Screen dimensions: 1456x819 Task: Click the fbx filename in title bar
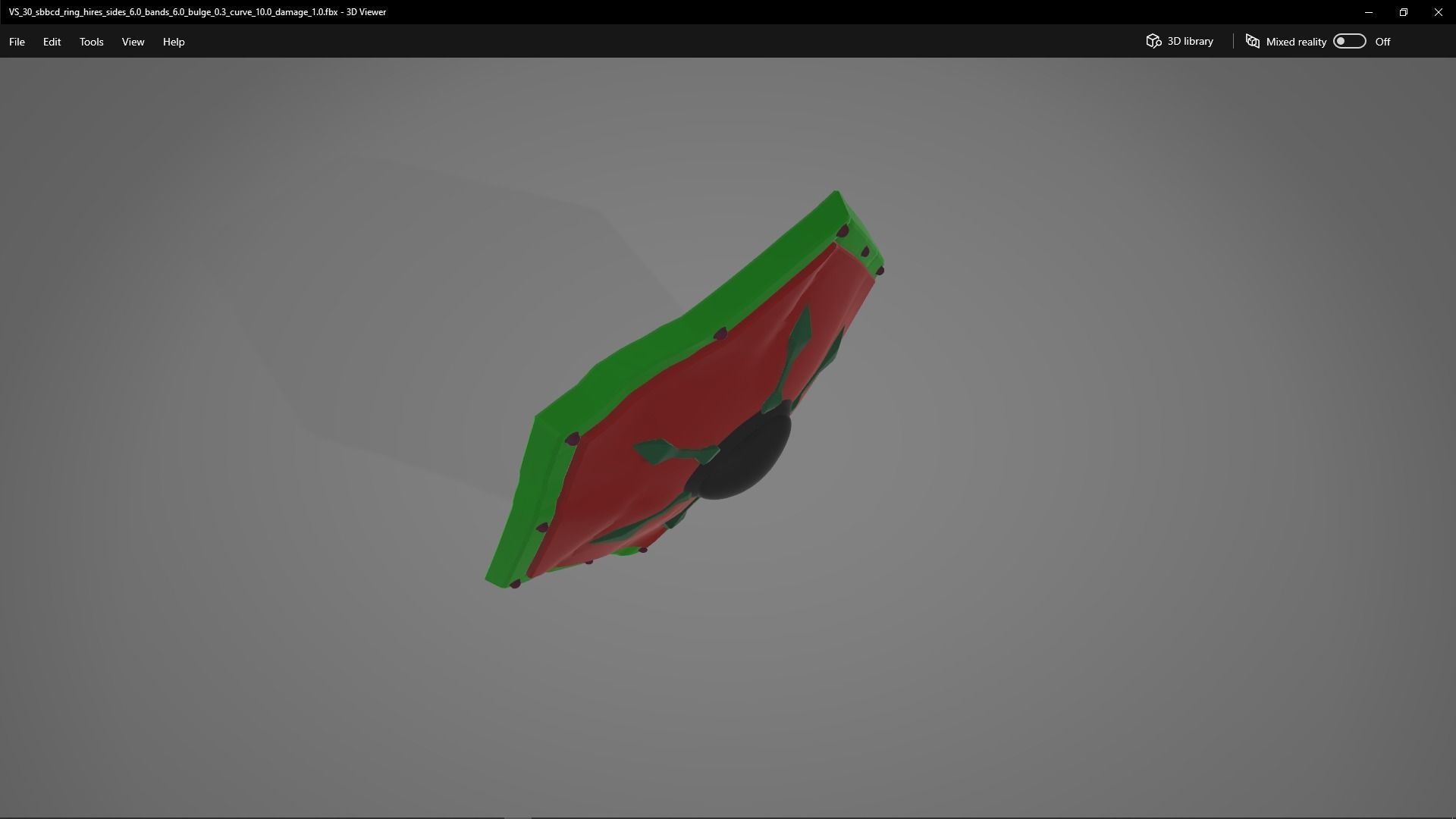(x=173, y=12)
